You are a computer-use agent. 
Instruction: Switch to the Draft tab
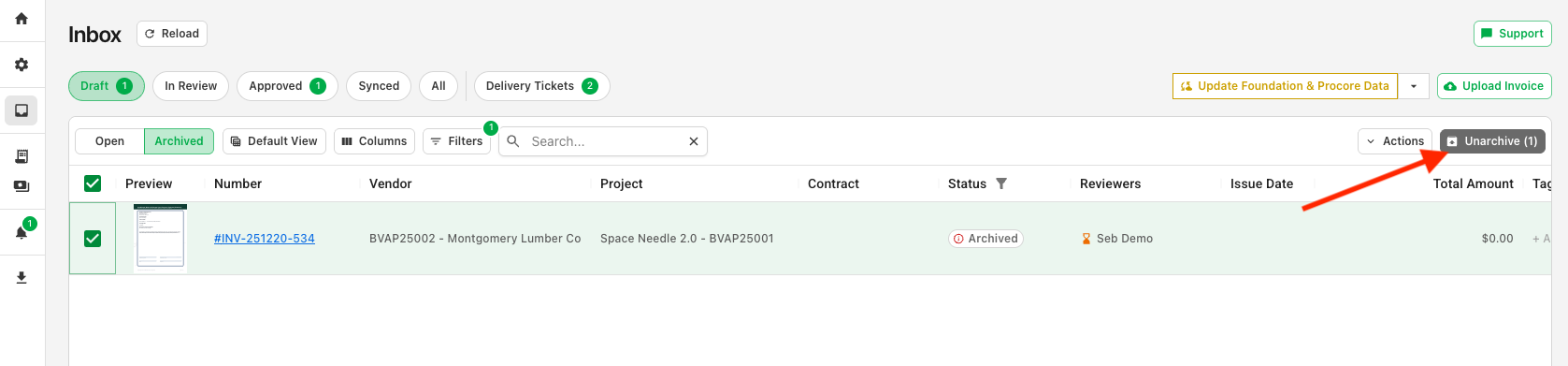tap(107, 86)
